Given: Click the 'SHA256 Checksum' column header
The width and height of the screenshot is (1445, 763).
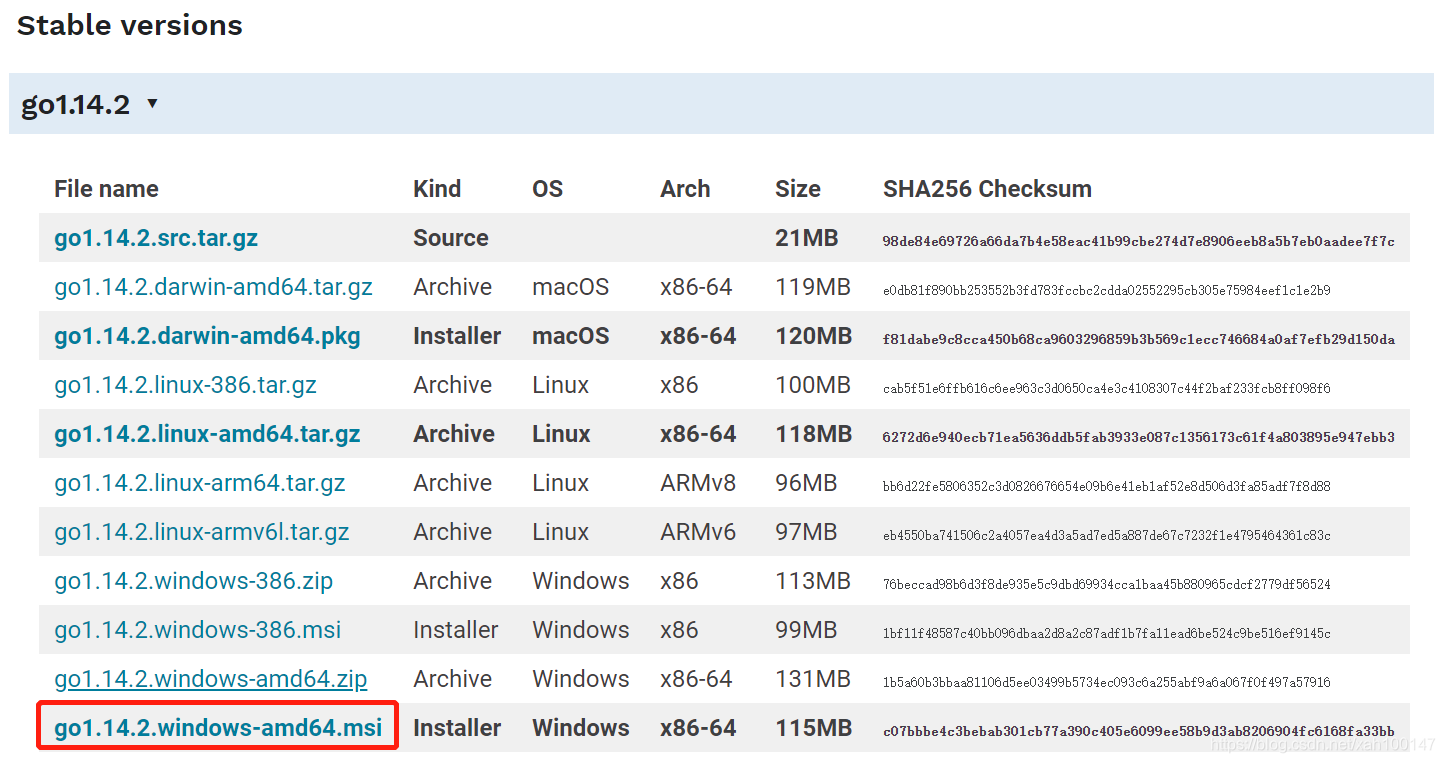Looking at the screenshot, I should pyautogui.click(x=987, y=189).
